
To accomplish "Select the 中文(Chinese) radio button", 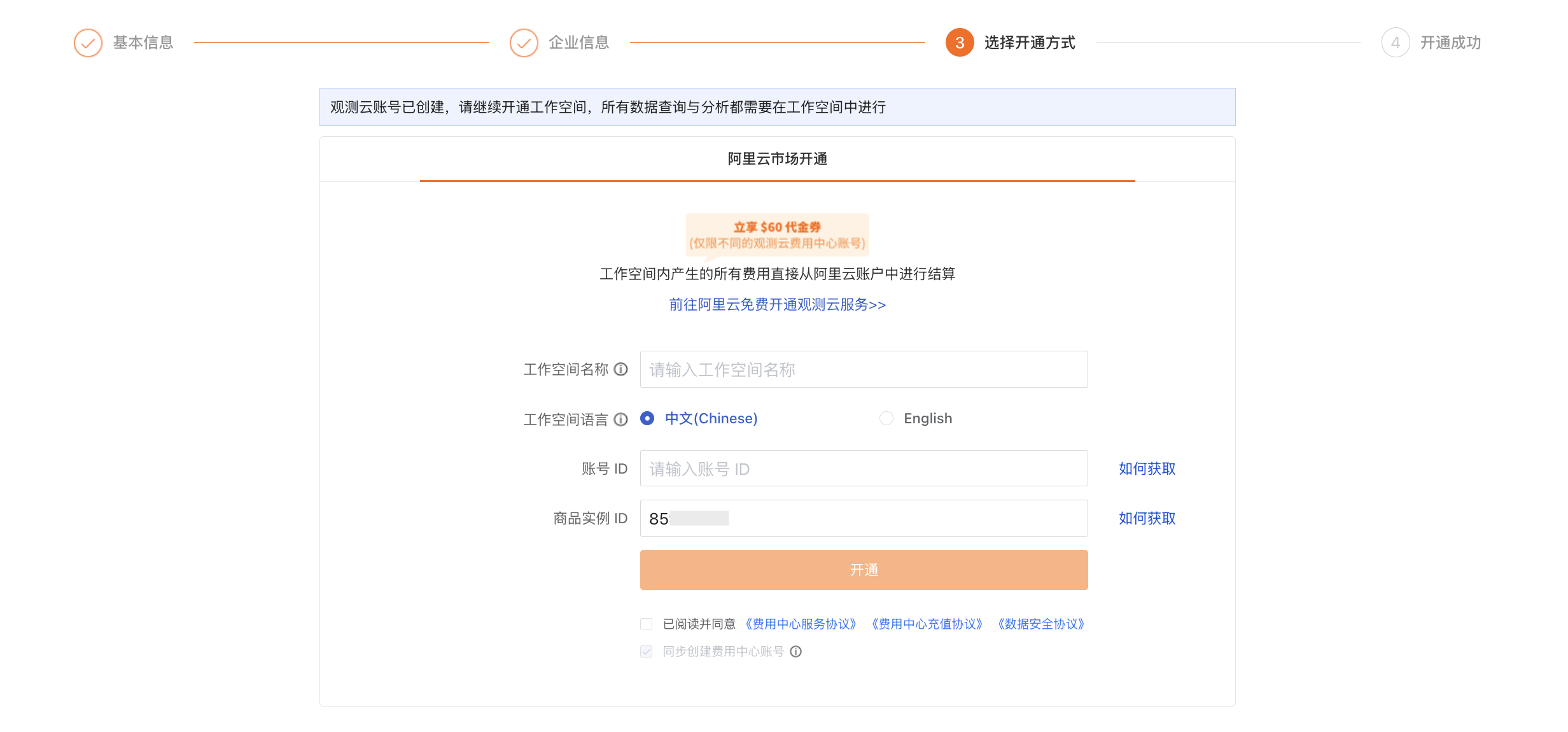I will click(647, 418).
